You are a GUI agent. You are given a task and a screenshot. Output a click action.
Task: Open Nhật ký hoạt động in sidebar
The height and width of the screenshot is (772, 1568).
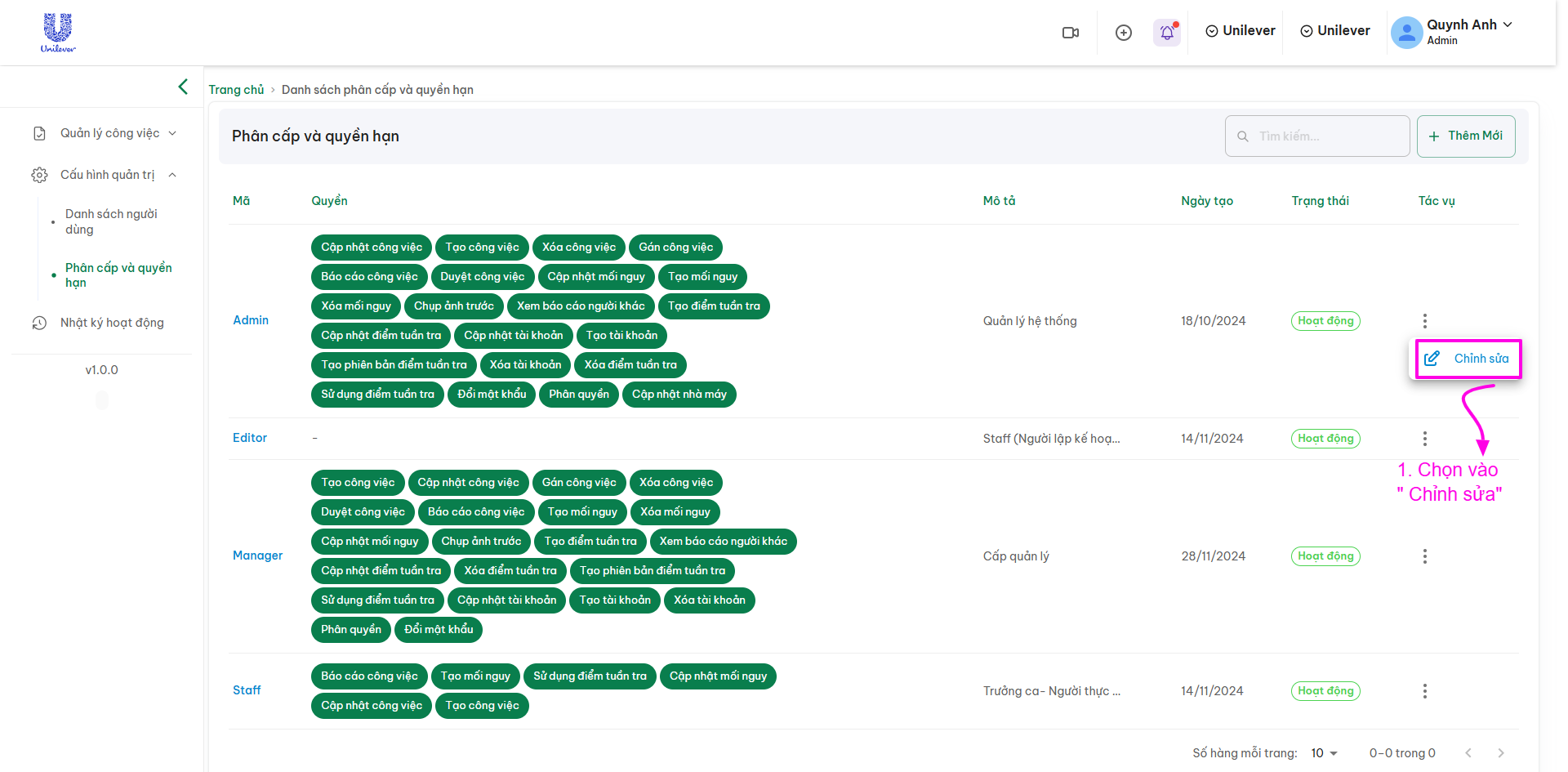click(x=112, y=323)
